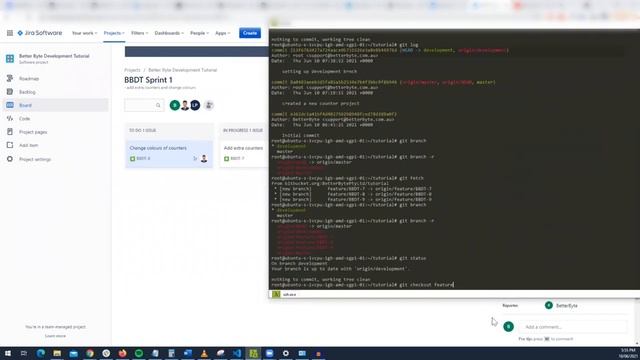The image size is (640, 360).
Task: Filter board by the LP avatar
Action: tap(195, 105)
